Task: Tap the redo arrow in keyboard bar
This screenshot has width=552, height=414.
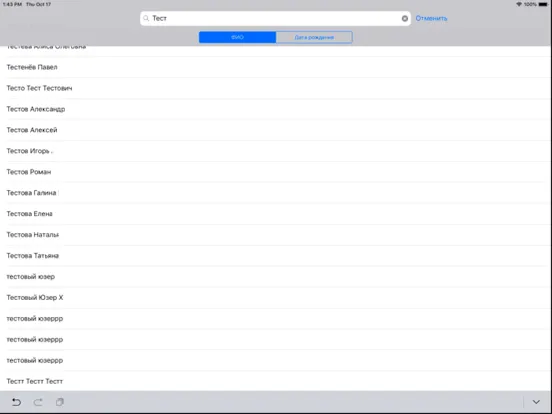Action: [x=38, y=402]
